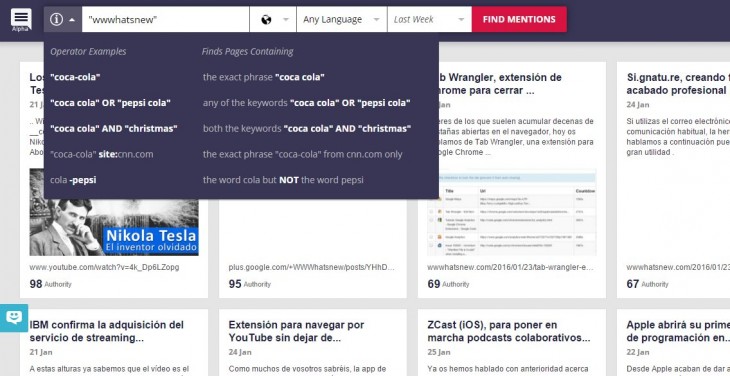Screen dimensions: 730x376
Task: Select "coca cola" AND "christmas" example
Action: tap(114, 128)
